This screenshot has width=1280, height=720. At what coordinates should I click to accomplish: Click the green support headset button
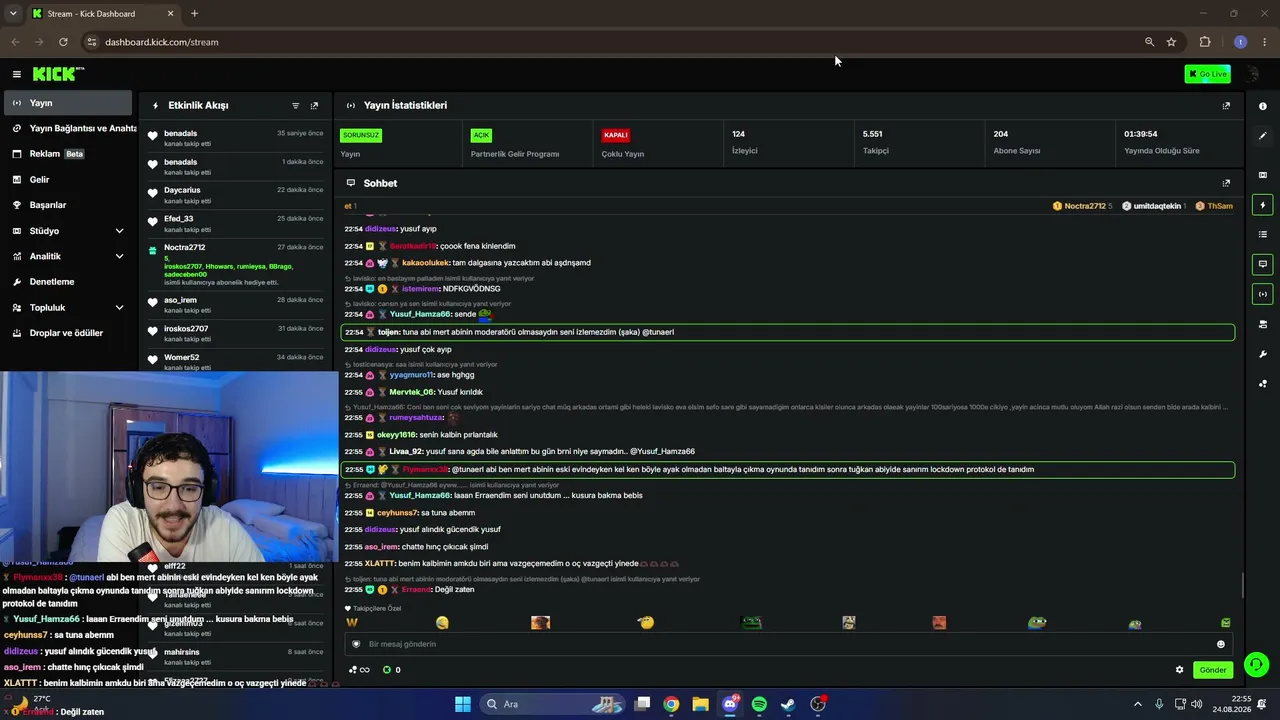pos(1257,664)
